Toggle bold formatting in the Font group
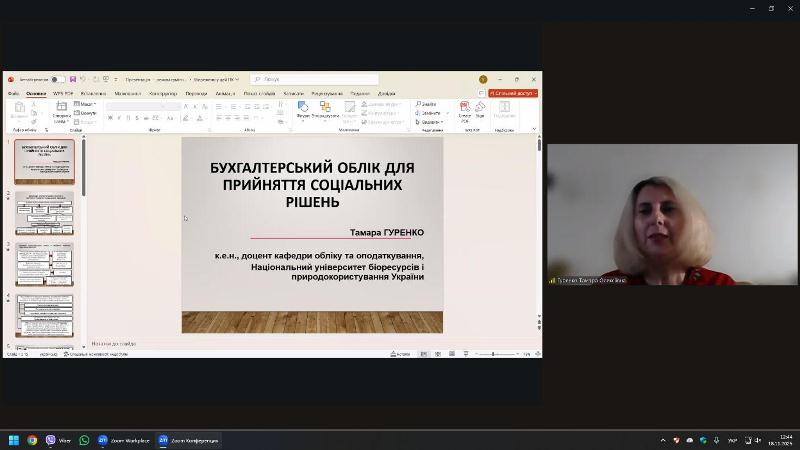Viewport: 800px width, 450px height. [110, 118]
